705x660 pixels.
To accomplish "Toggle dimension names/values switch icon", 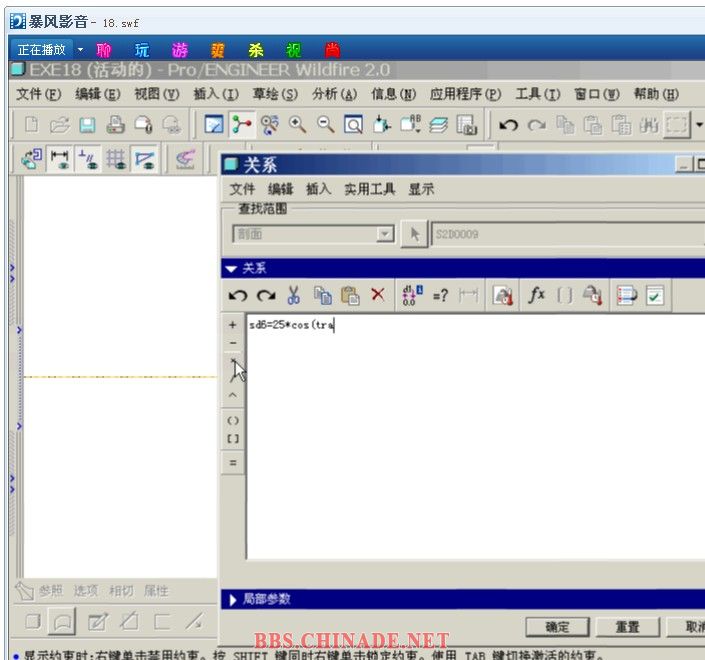I will [x=412, y=296].
